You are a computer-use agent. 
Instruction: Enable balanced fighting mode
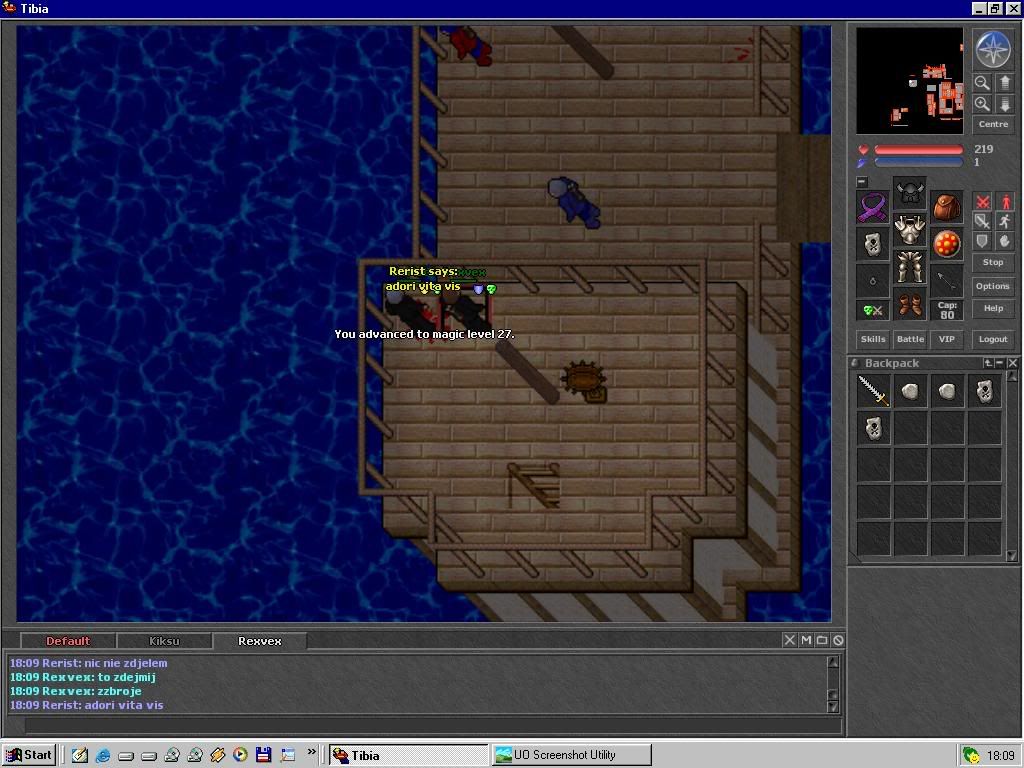point(982,221)
